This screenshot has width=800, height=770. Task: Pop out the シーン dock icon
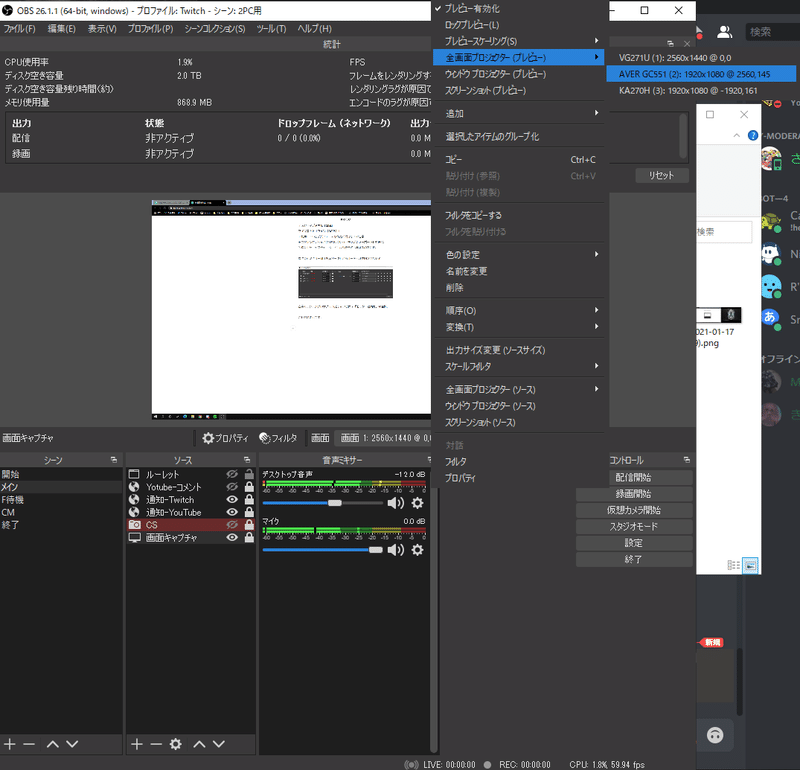113,460
